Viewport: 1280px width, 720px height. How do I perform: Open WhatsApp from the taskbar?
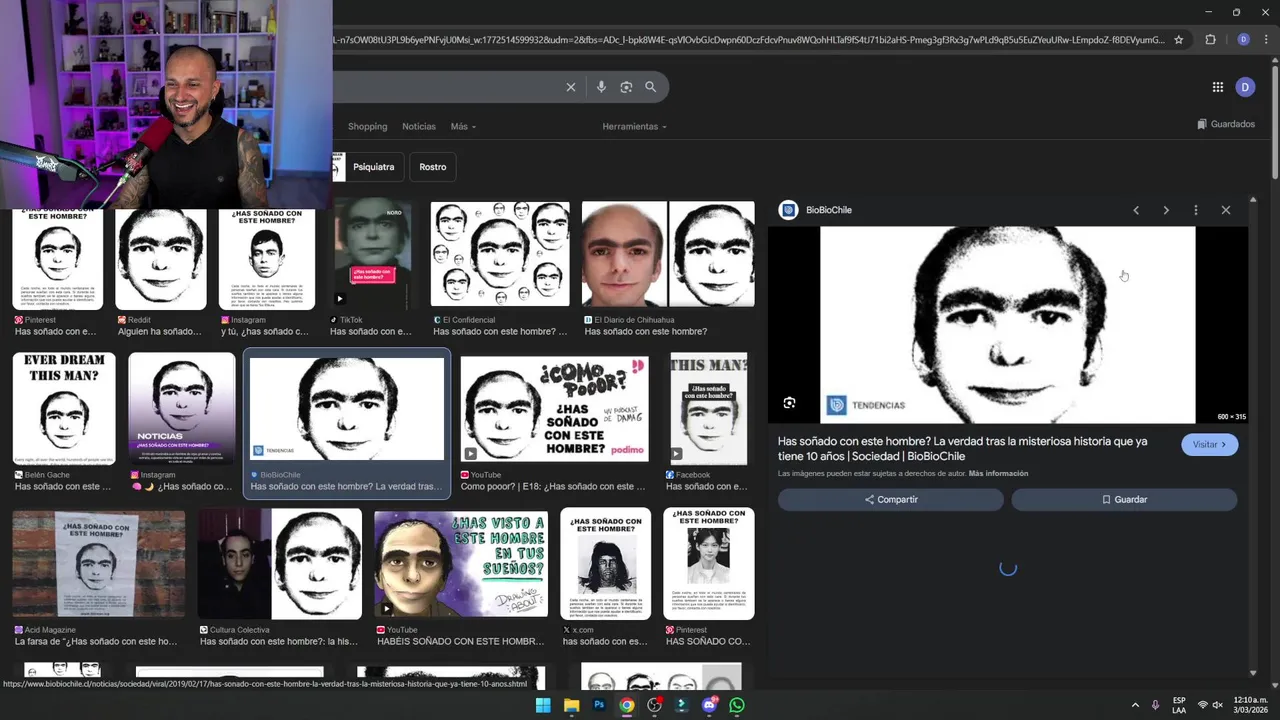737,705
